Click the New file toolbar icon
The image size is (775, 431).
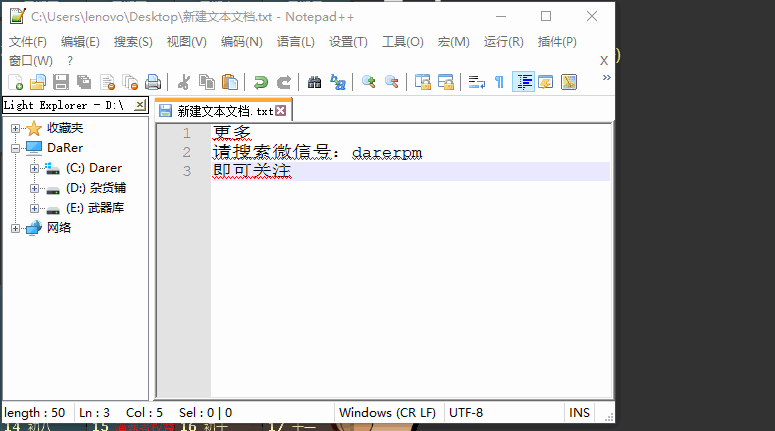(16, 82)
